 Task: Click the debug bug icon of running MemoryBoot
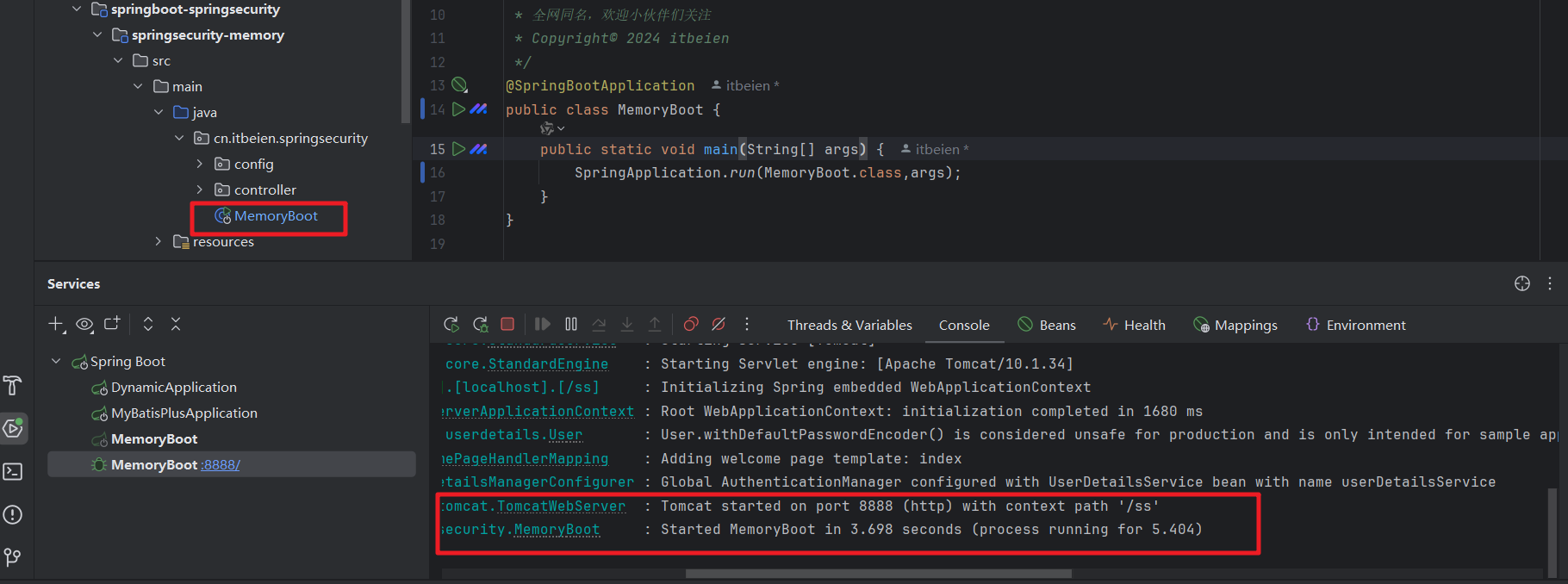pyautogui.click(x=99, y=464)
